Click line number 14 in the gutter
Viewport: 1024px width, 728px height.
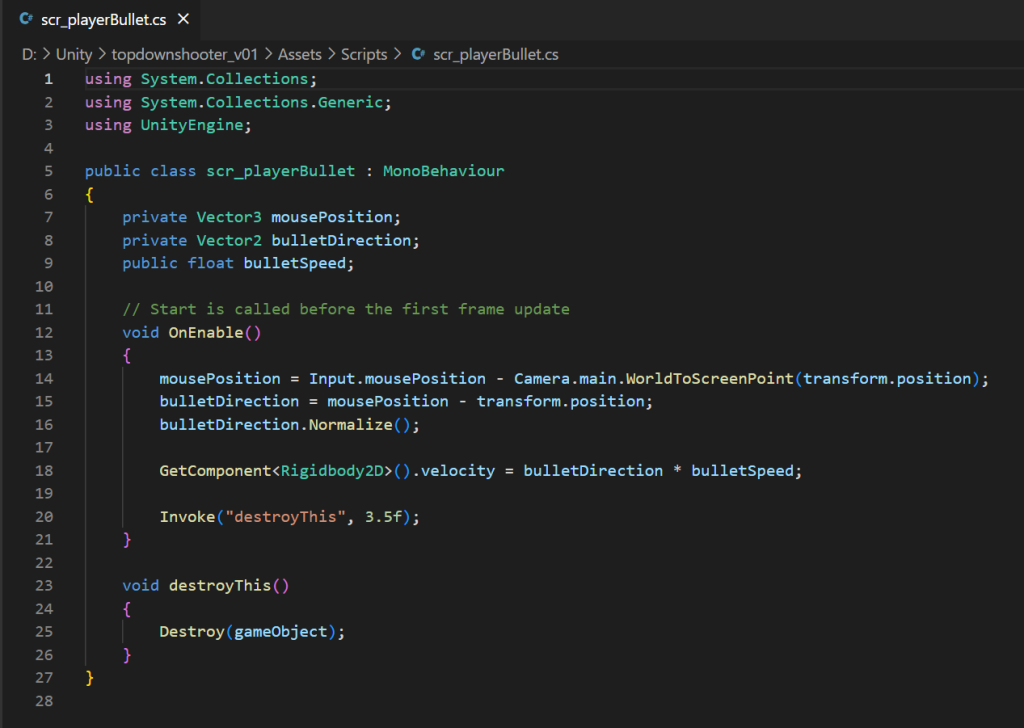click(43, 378)
